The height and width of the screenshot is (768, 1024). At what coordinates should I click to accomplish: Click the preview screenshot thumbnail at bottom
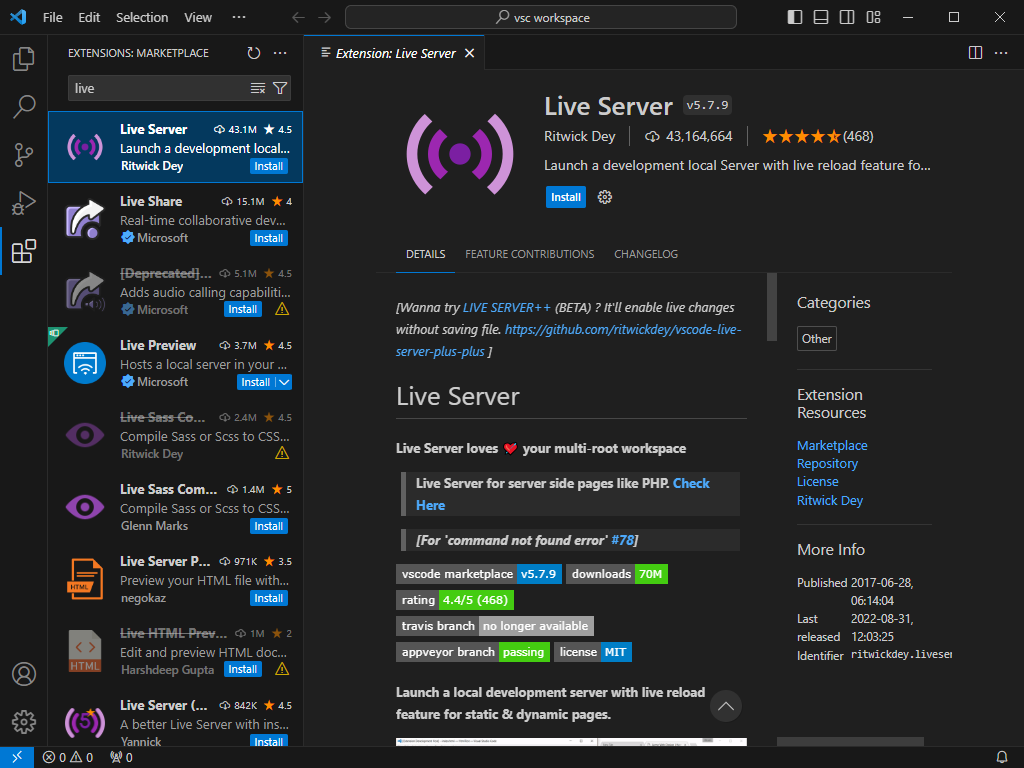(x=571, y=742)
